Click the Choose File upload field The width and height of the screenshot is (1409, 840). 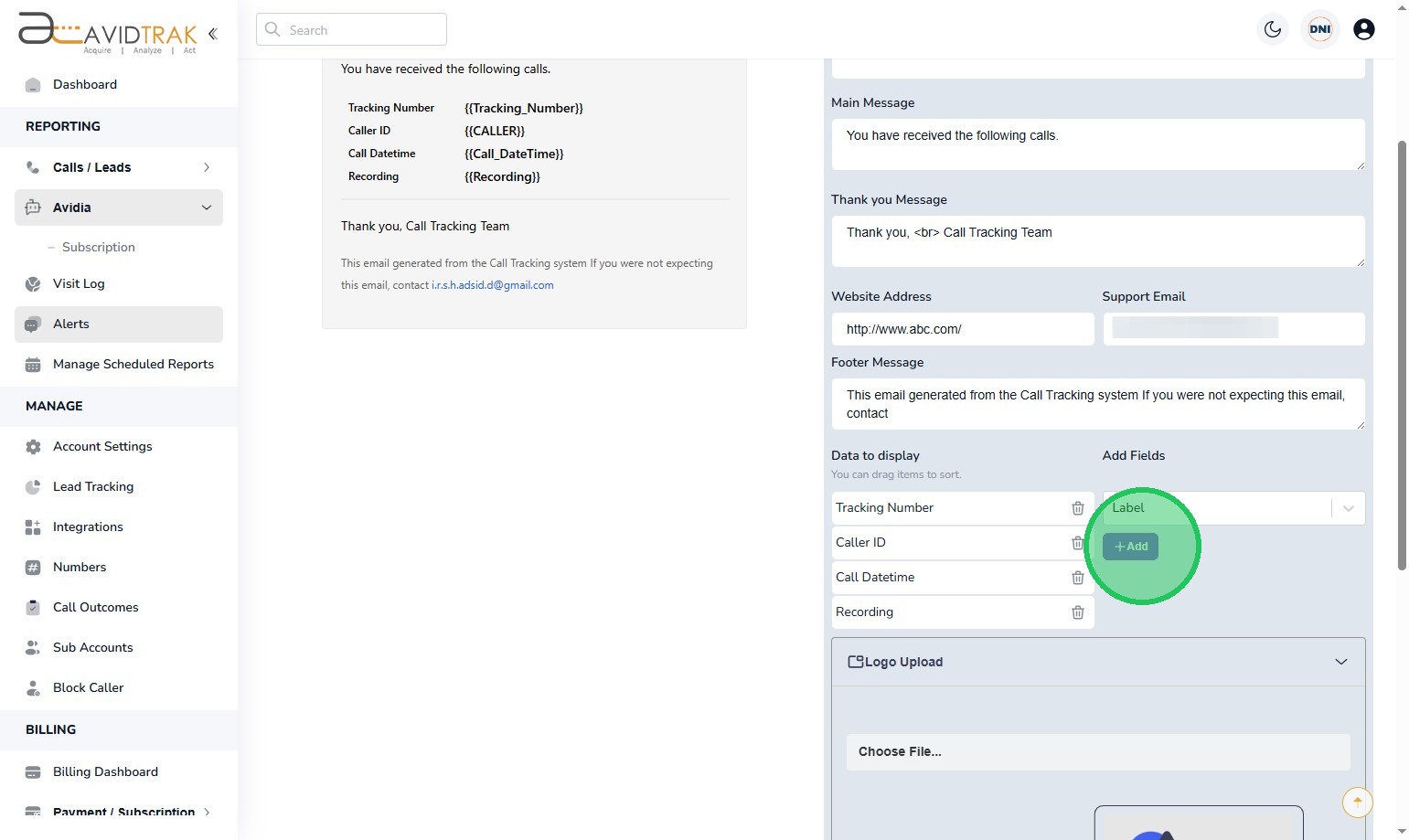pyautogui.click(x=1097, y=751)
